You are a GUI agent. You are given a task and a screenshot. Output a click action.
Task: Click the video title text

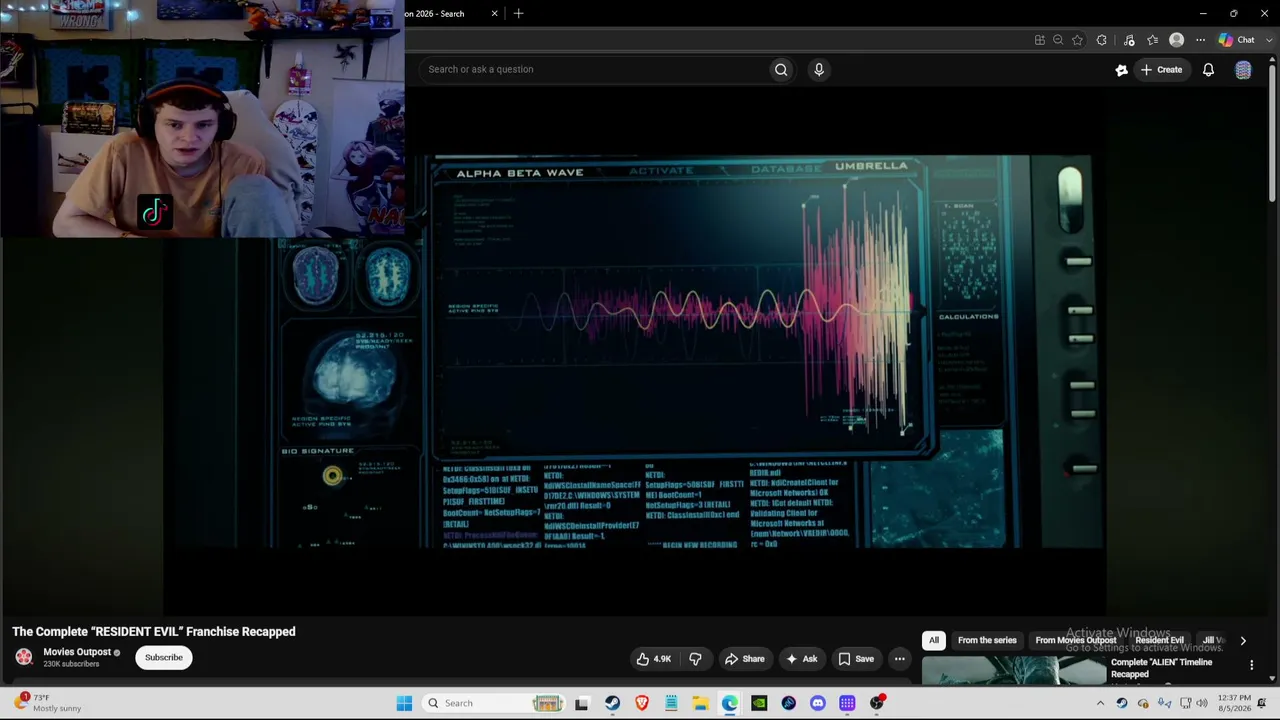click(154, 632)
